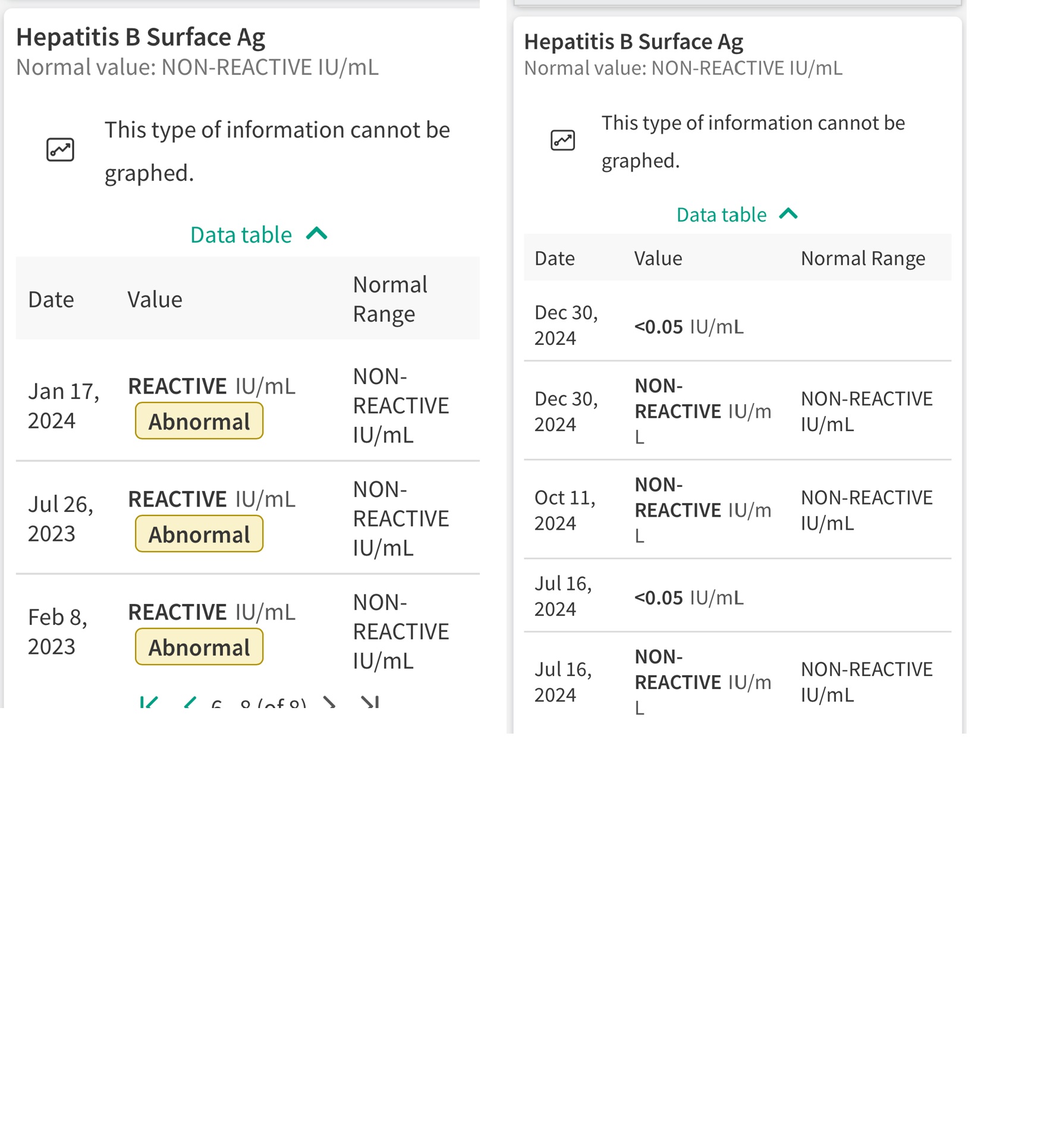Image resolution: width=1038 pixels, height=1148 pixels.
Task: Select the 'Feb 8, 2023' date cell
Action: pos(58,632)
